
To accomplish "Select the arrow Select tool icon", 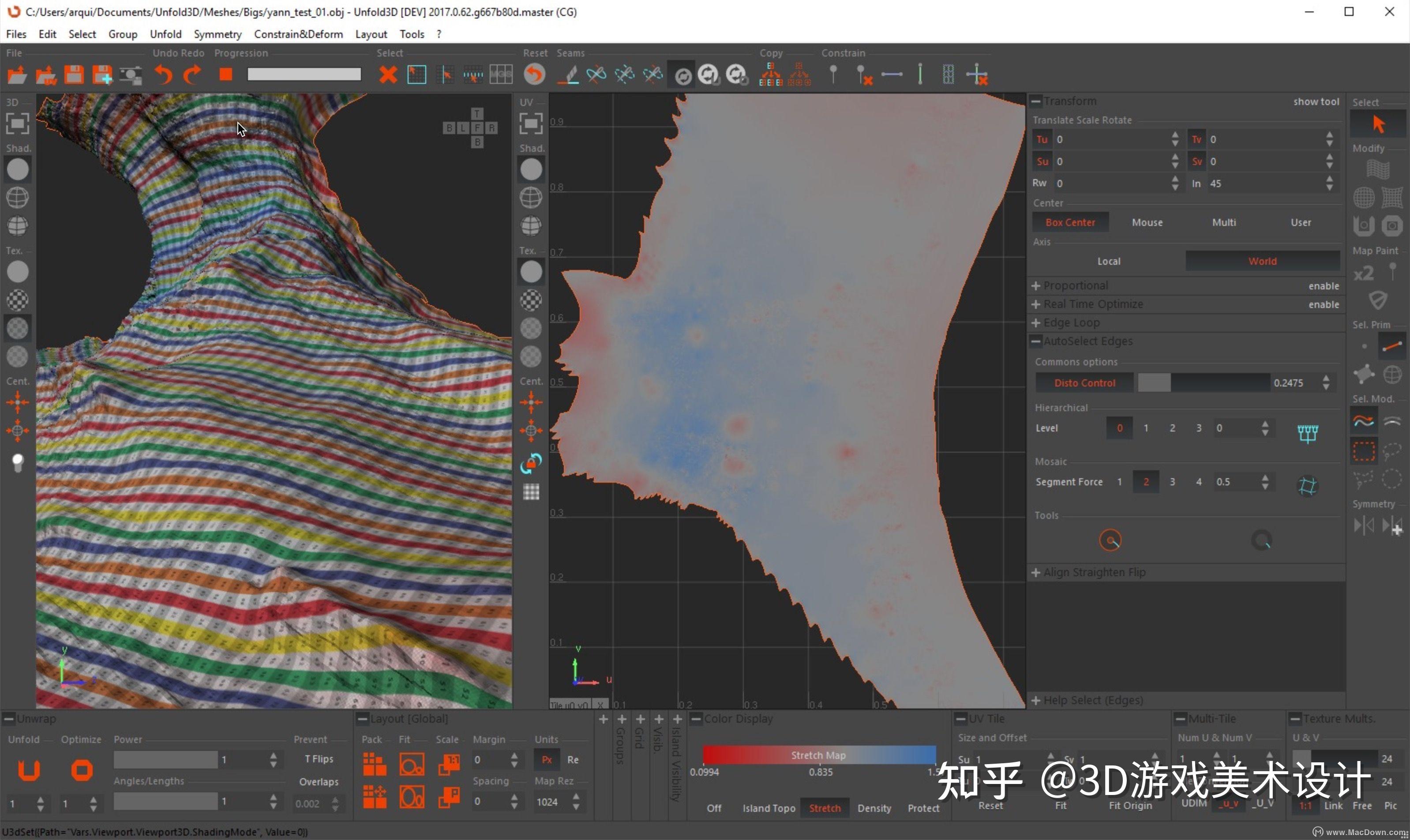I will [x=1378, y=124].
